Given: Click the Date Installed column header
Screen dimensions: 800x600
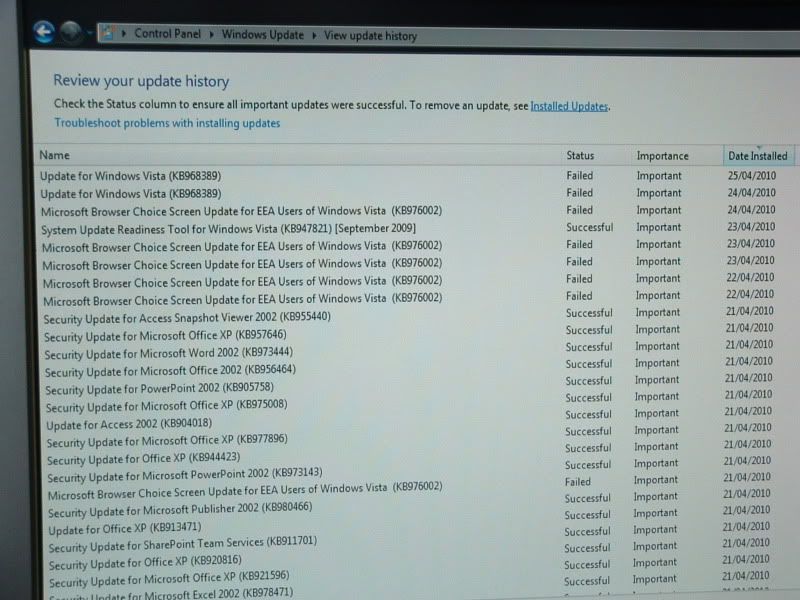Looking at the screenshot, I should [x=758, y=156].
